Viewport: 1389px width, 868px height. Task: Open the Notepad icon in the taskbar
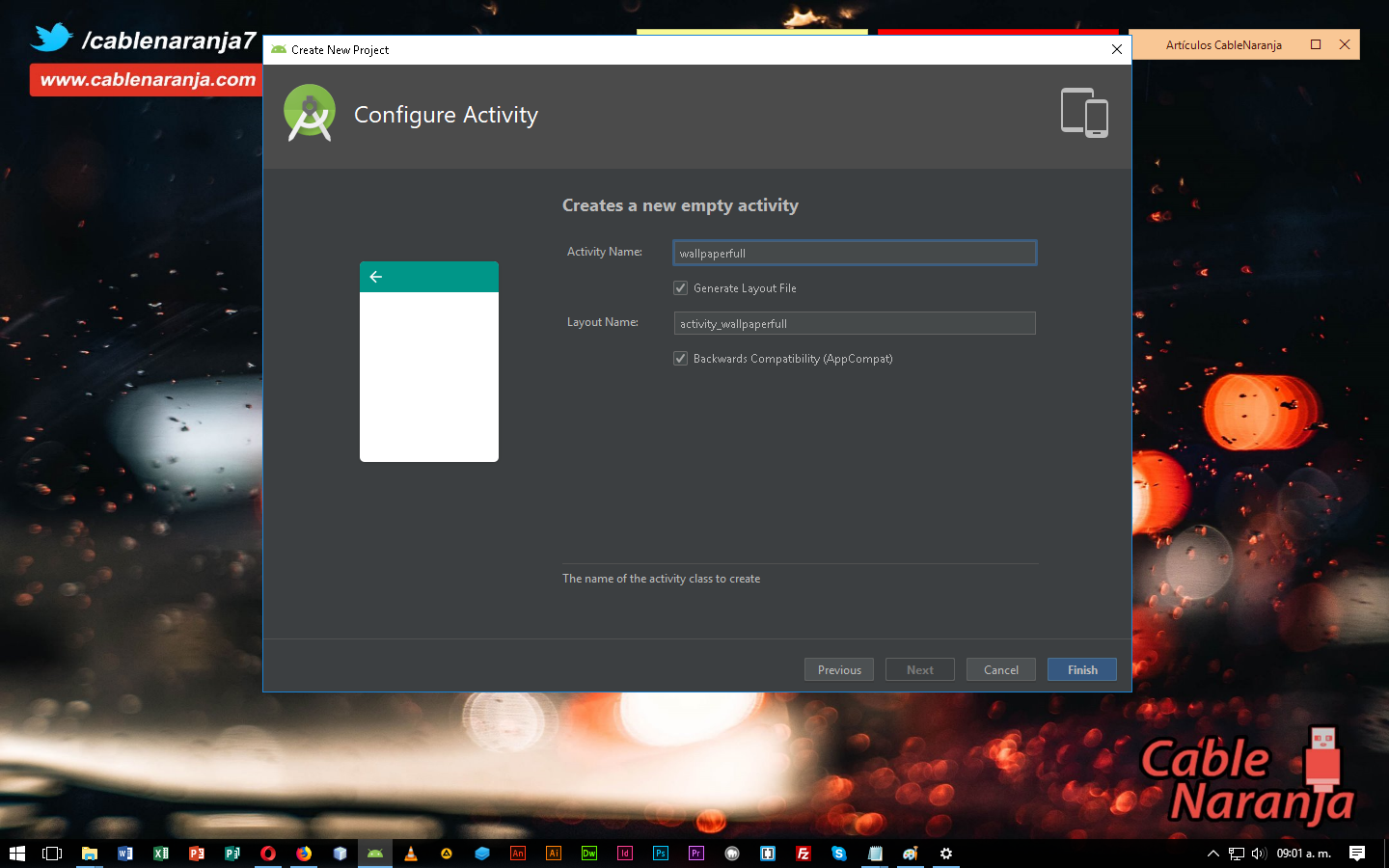(875, 854)
